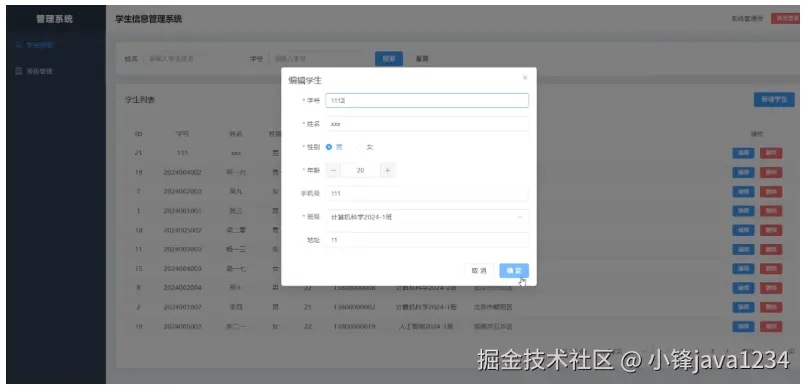804x388 pixels.
Task: Click the red delete button in row 2024002004
Action: 771,288
